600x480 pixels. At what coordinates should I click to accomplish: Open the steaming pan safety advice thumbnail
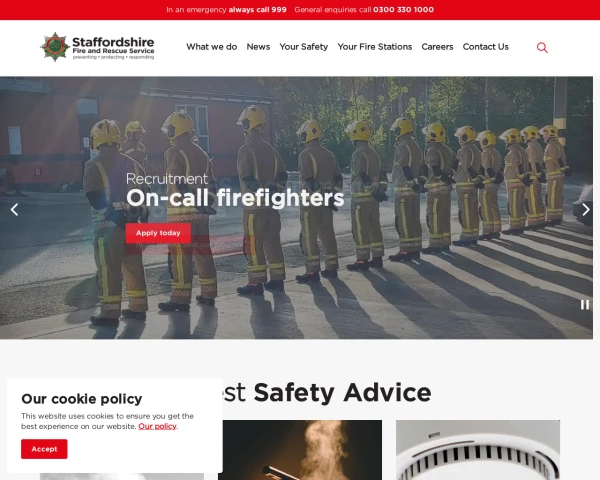coord(300,450)
